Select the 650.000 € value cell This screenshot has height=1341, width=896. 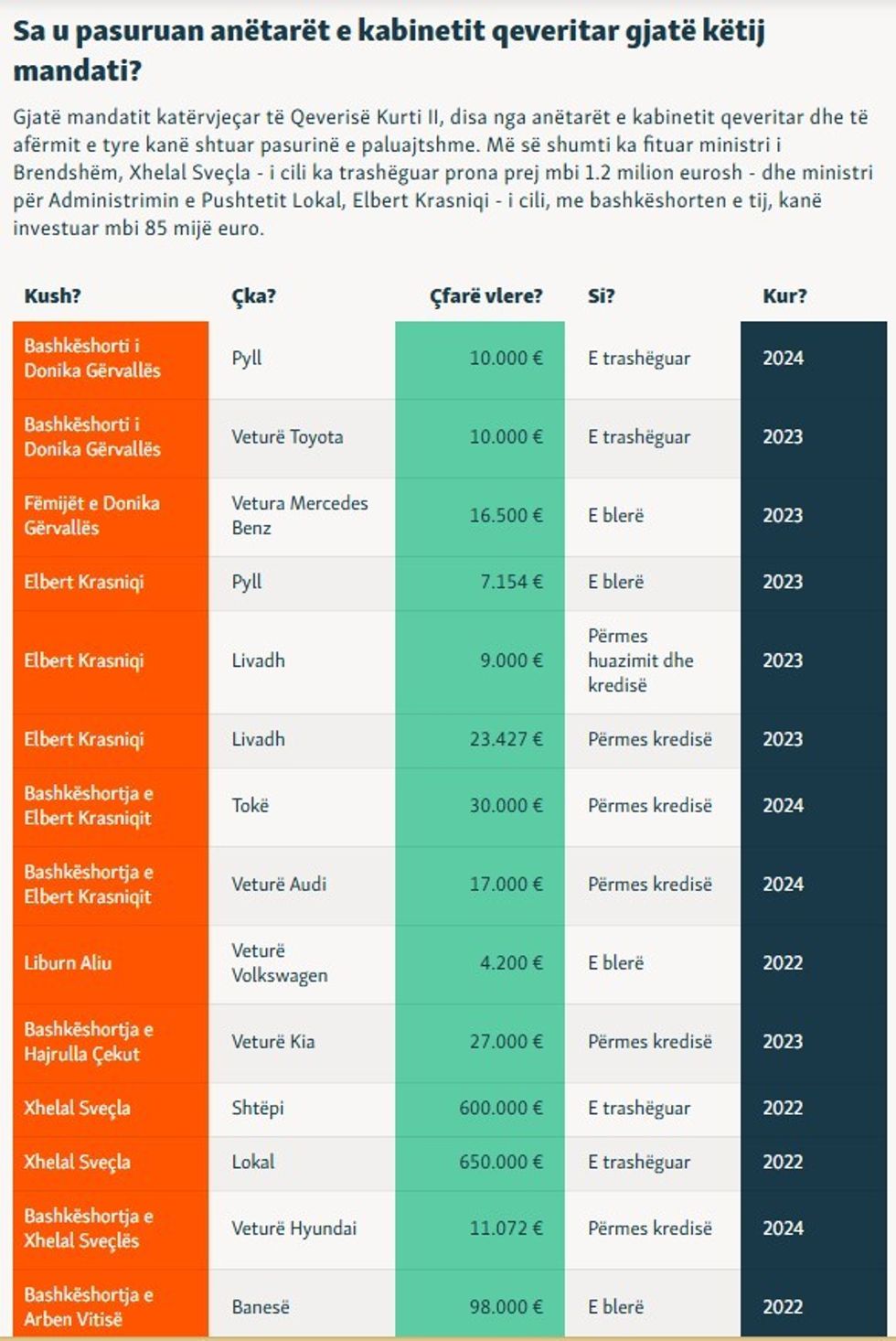coord(501,1162)
